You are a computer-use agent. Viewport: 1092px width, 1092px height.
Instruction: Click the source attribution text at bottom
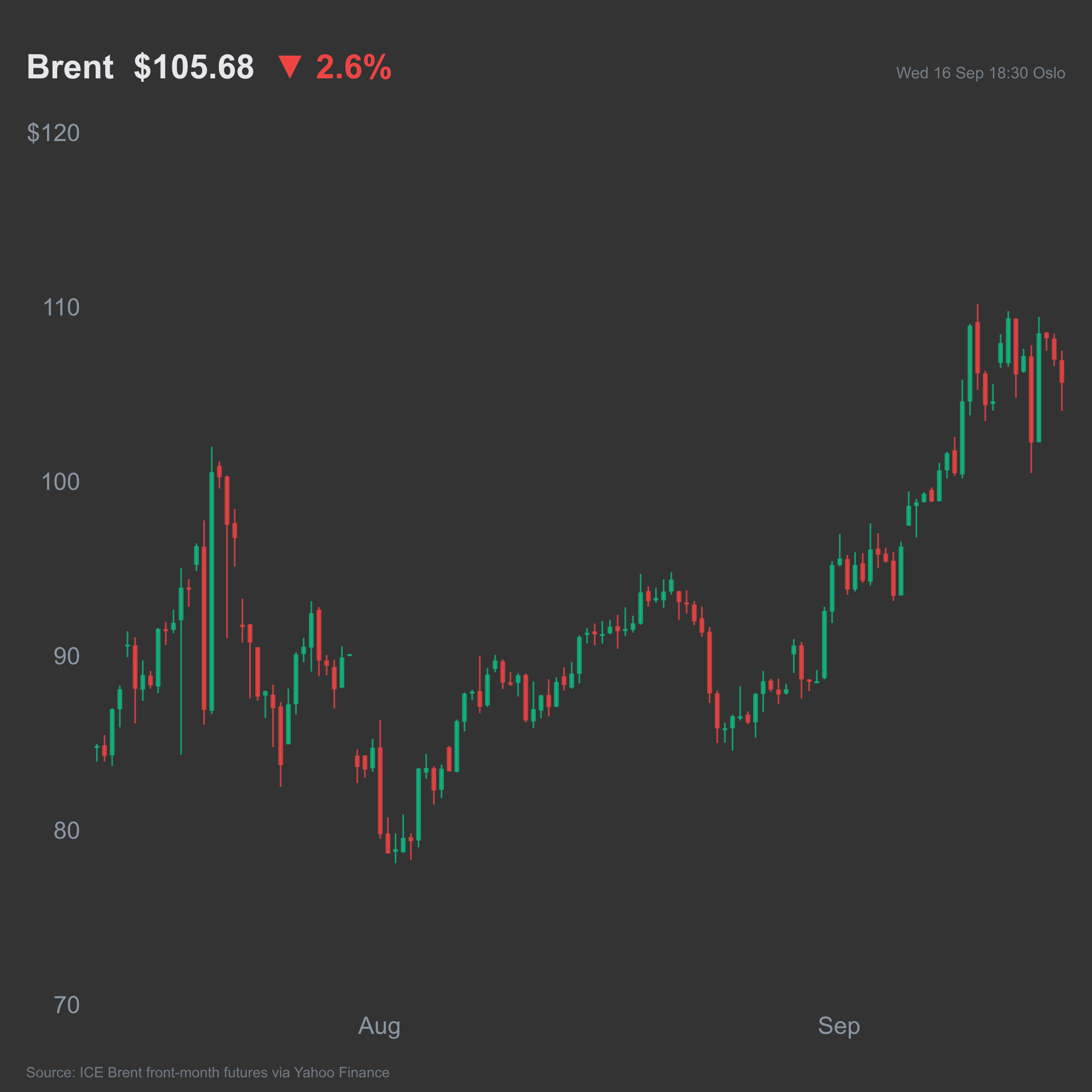(208, 1072)
